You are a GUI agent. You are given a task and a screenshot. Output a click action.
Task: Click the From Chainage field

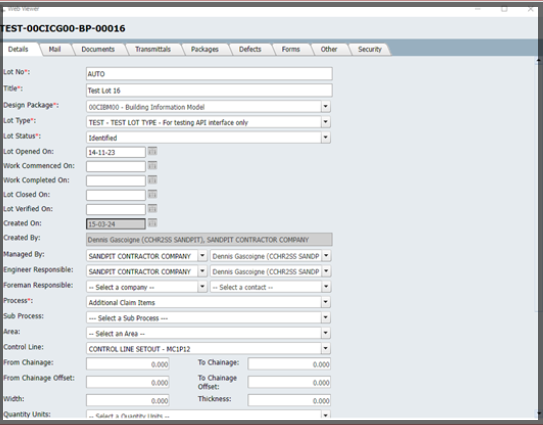coord(128,364)
